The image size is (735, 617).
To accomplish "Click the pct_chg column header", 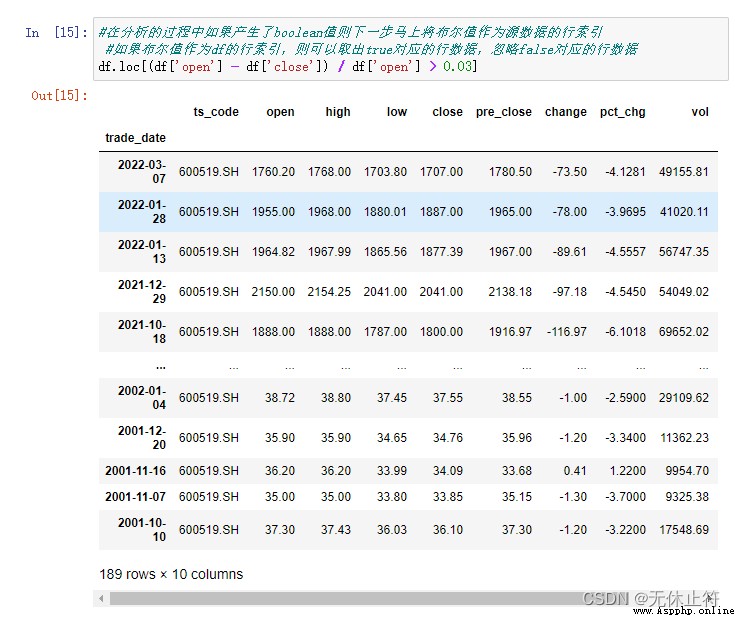I will click(x=622, y=112).
